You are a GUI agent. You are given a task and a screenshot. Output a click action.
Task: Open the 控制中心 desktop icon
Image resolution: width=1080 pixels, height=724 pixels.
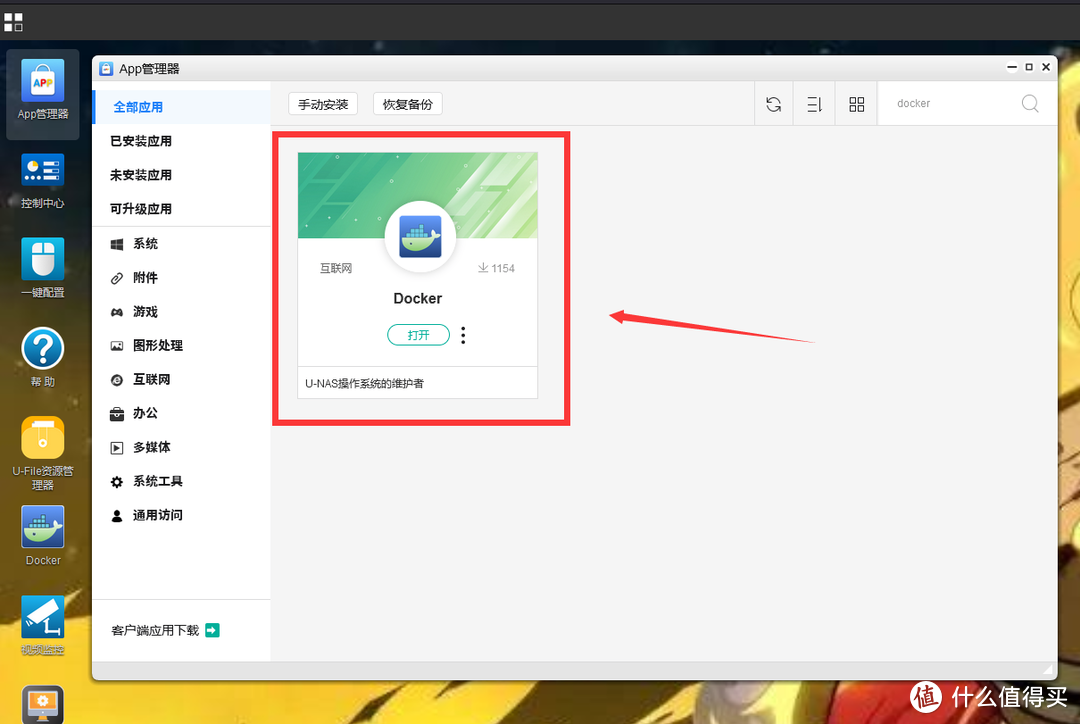pos(43,181)
